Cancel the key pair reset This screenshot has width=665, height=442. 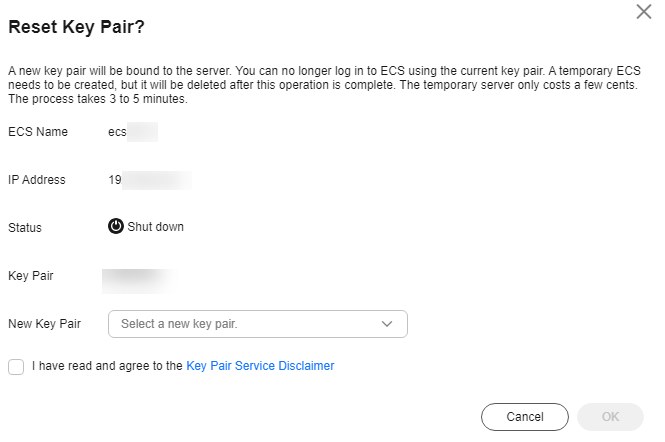pyautogui.click(x=525, y=417)
